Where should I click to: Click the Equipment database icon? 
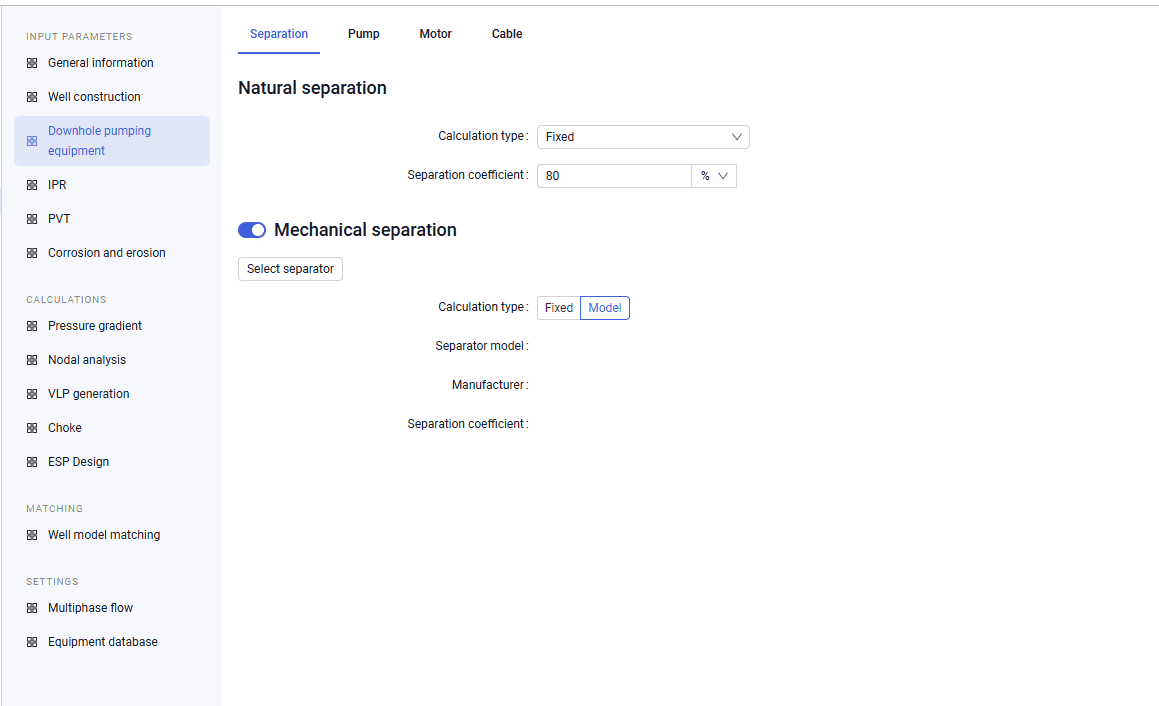point(32,642)
